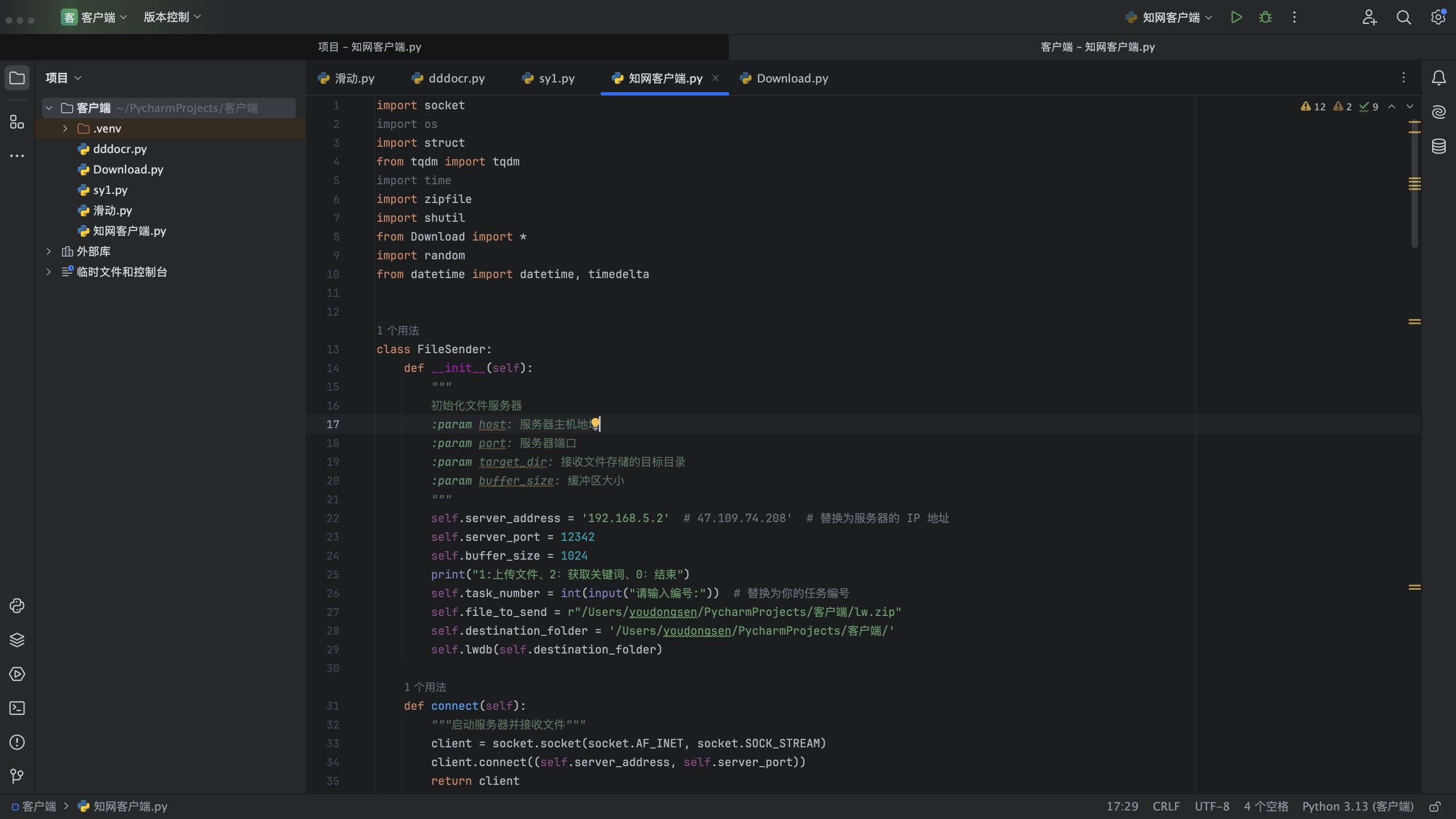Image resolution: width=1456 pixels, height=819 pixels.
Task: Open the 项目 view dropdown
Action: [64, 78]
